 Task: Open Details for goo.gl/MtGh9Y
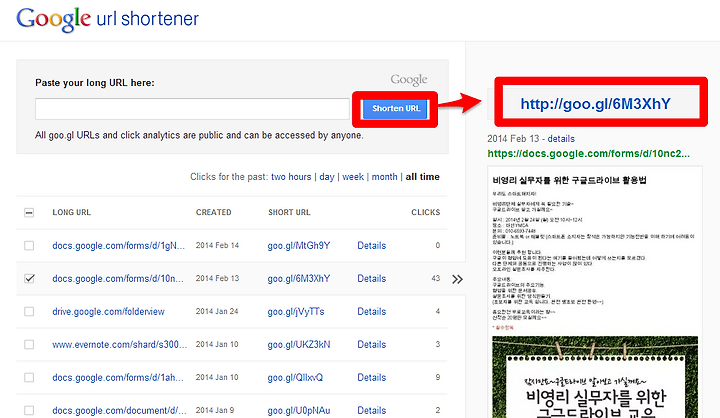point(371,246)
